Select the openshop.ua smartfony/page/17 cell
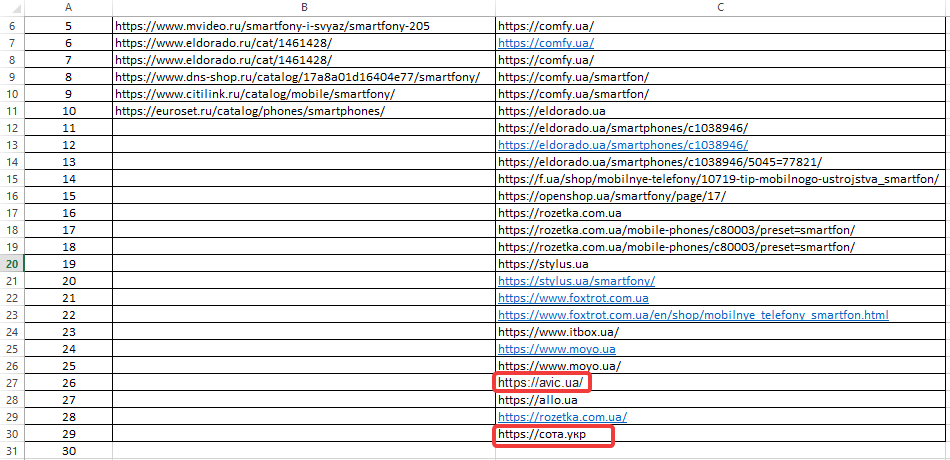950x460 pixels. pyautogui.click(x=722, y=196)
